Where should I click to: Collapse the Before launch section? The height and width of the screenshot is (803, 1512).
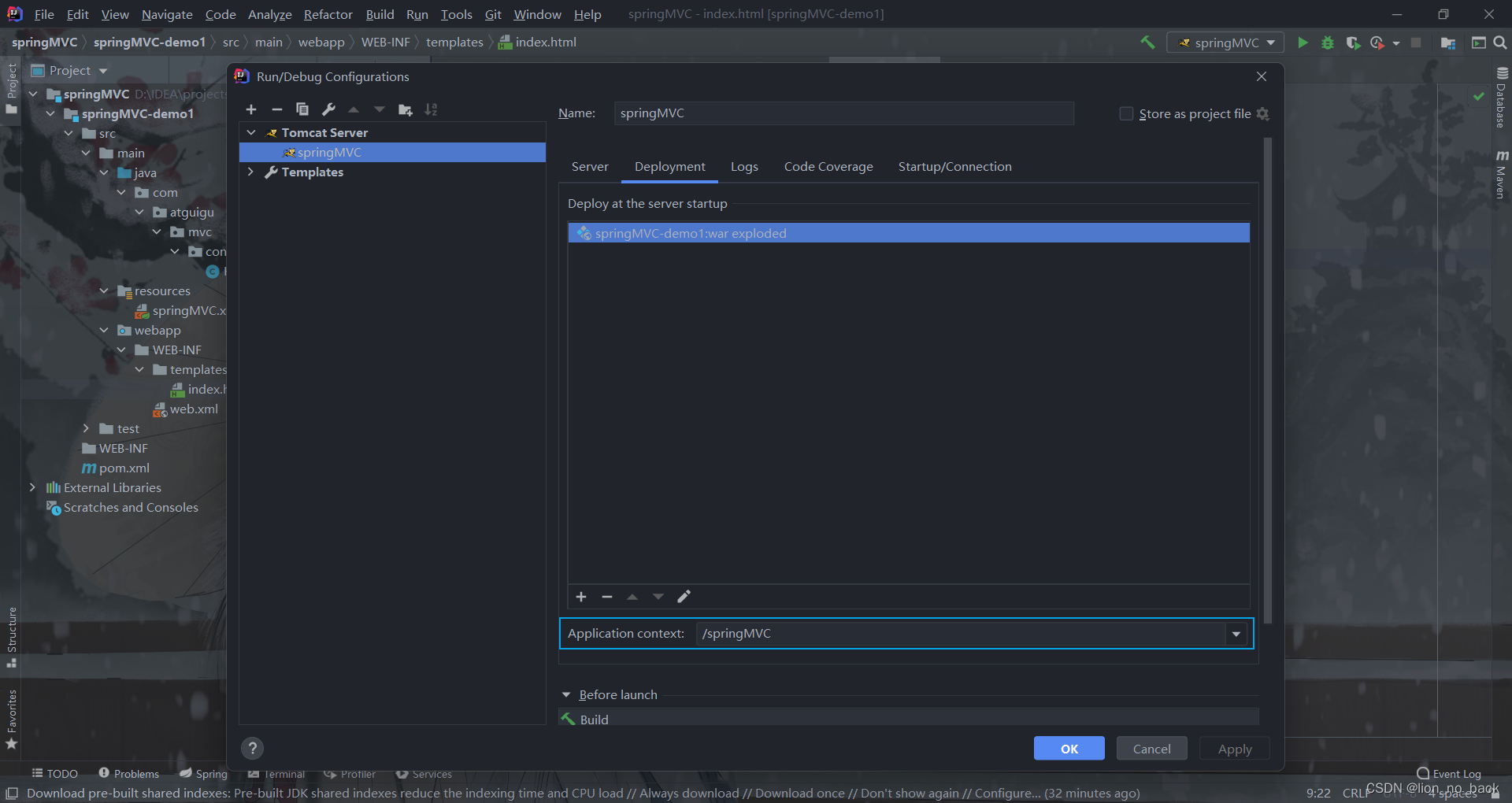(566, 694)
